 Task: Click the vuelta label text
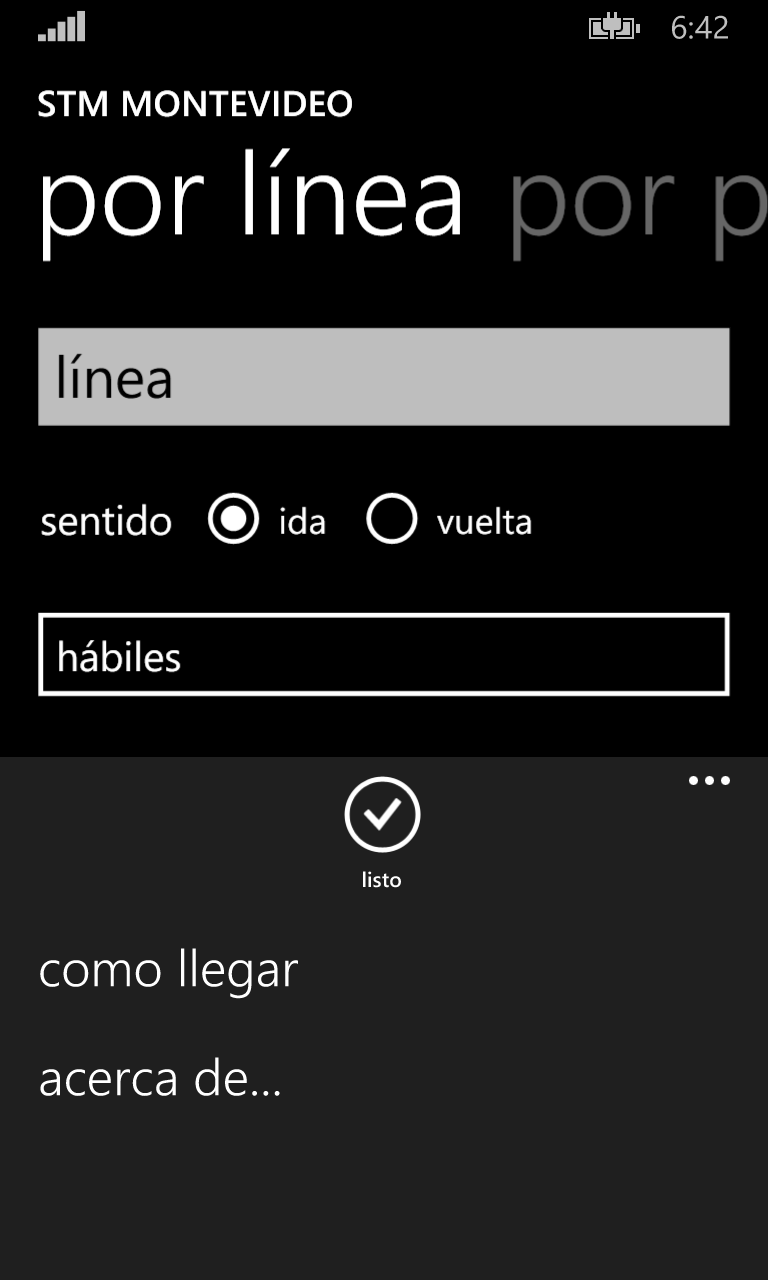coord(484,522)
